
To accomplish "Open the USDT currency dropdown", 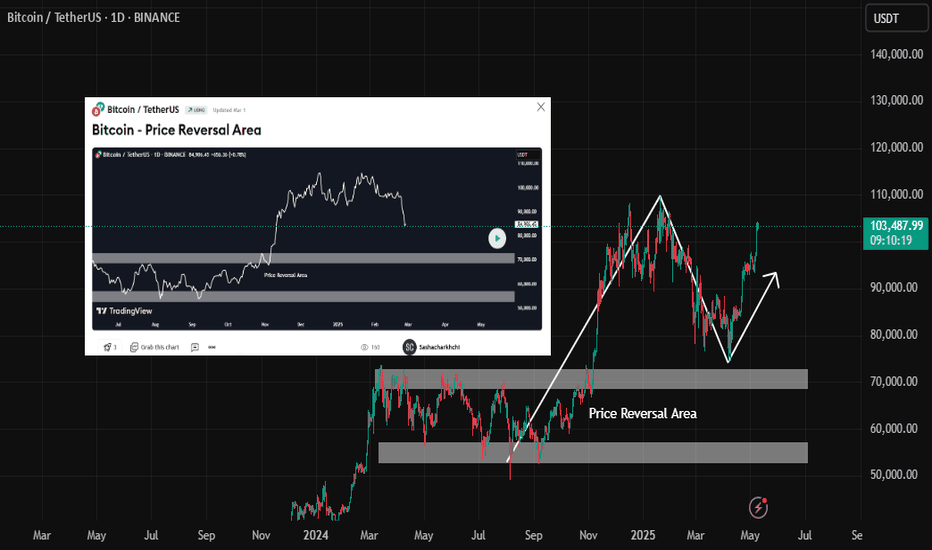I will 896,18.
